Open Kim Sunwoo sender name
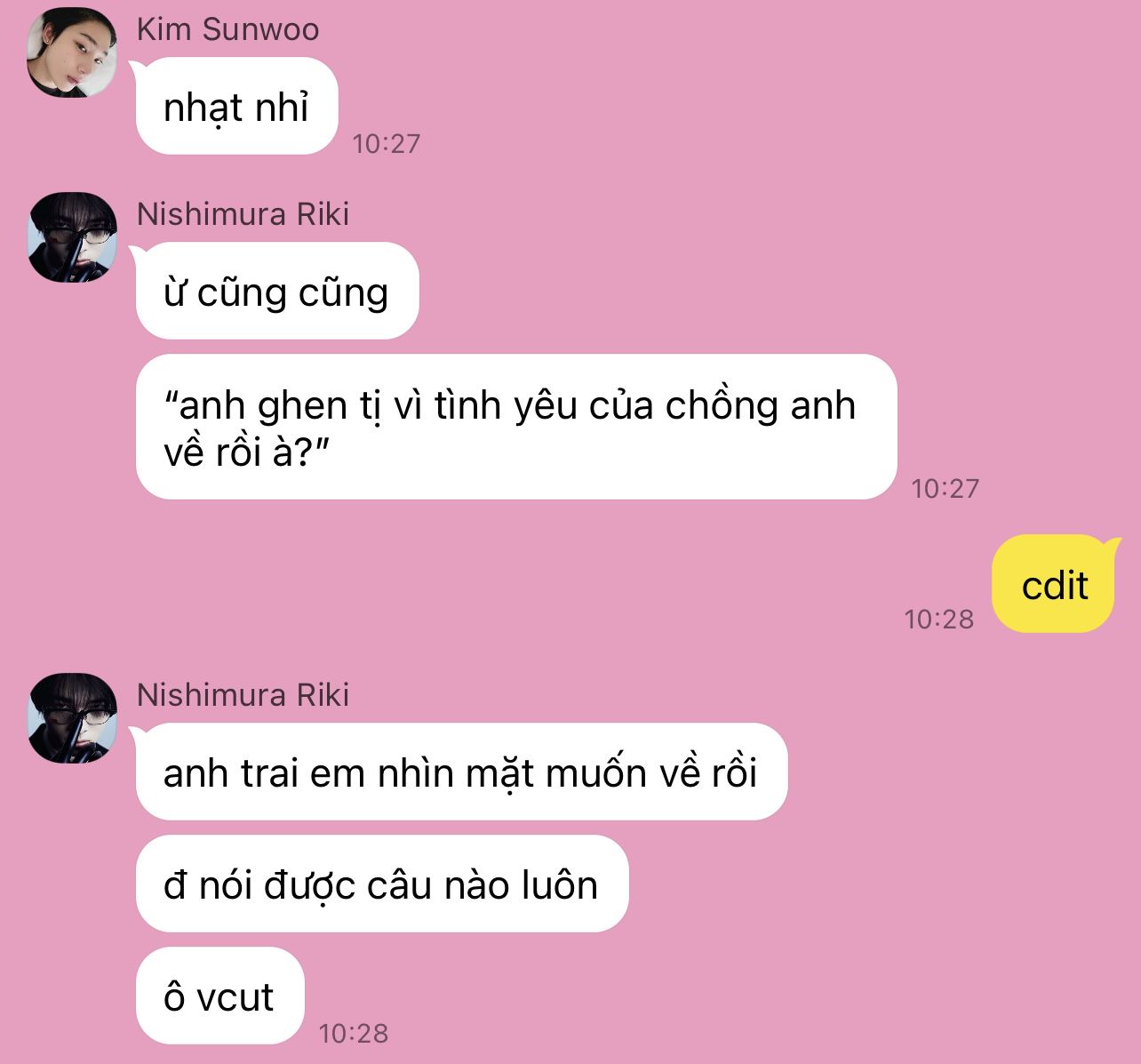The image size is (1141, 1064). (227, 29)
